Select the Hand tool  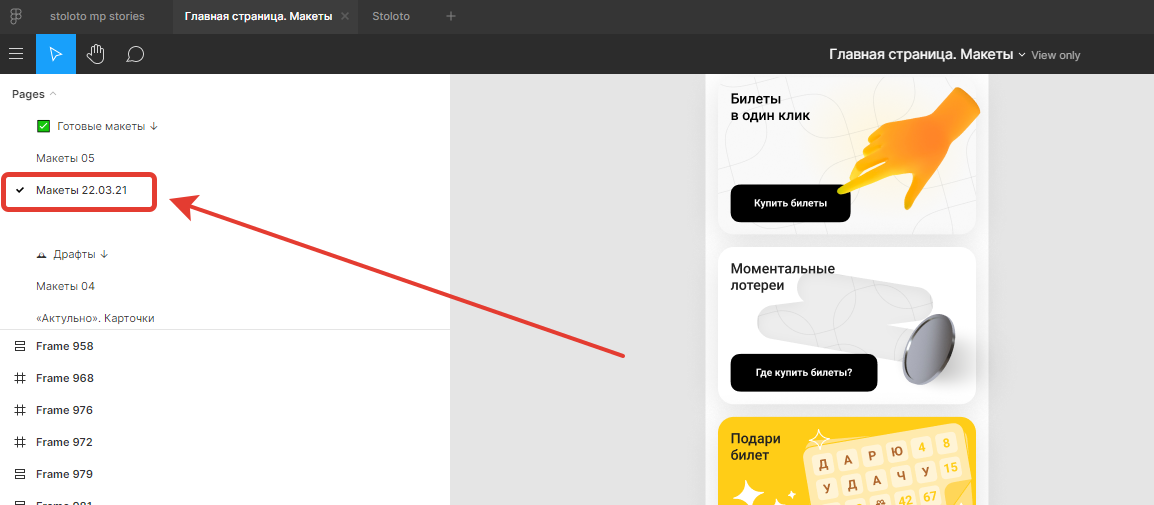pyautogui.click(x=96, y=54)
